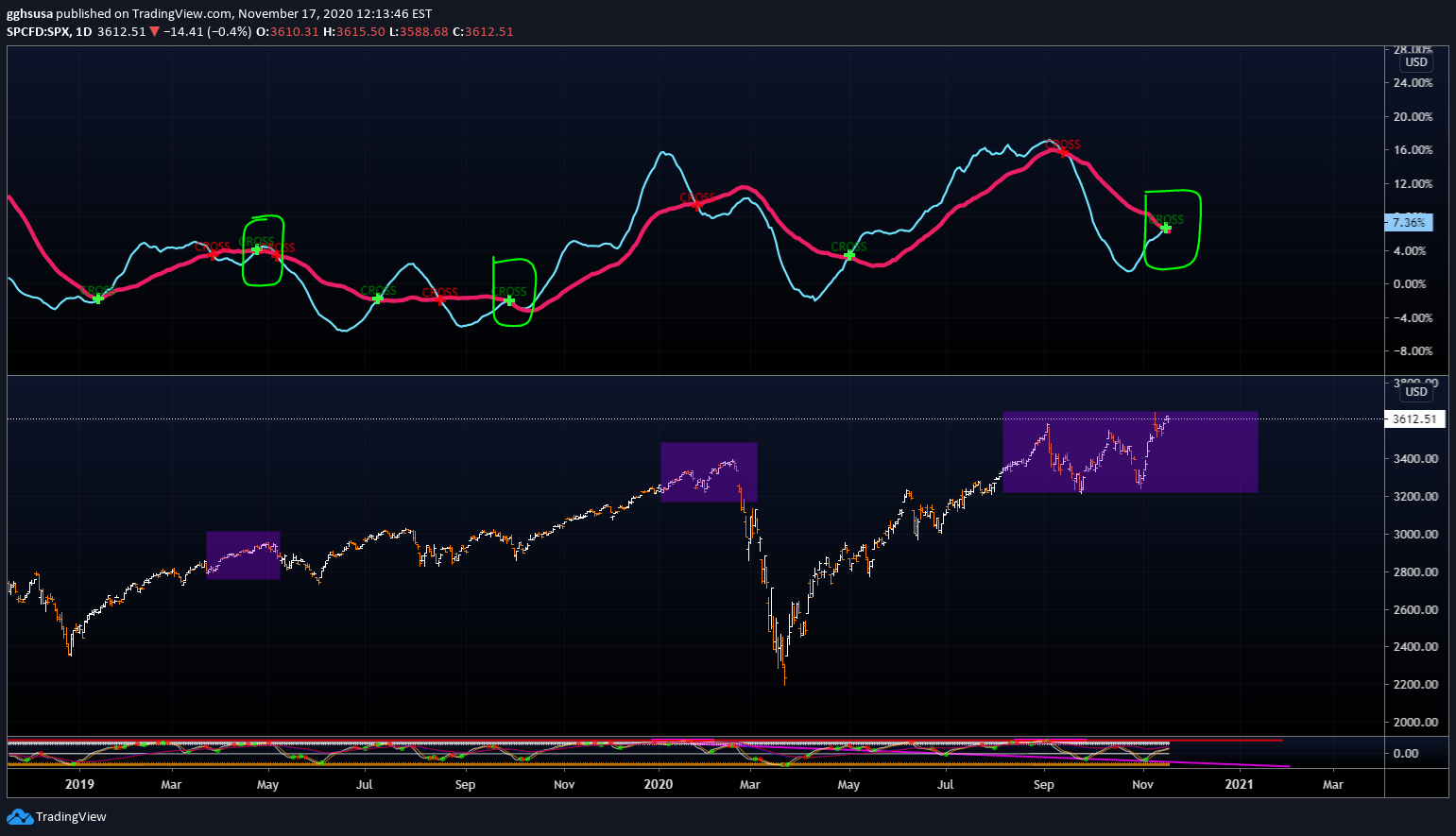Screen dimensions: 1456x836
Task: Select the small purple rectangle near May 2019
Action: [243, 555]
